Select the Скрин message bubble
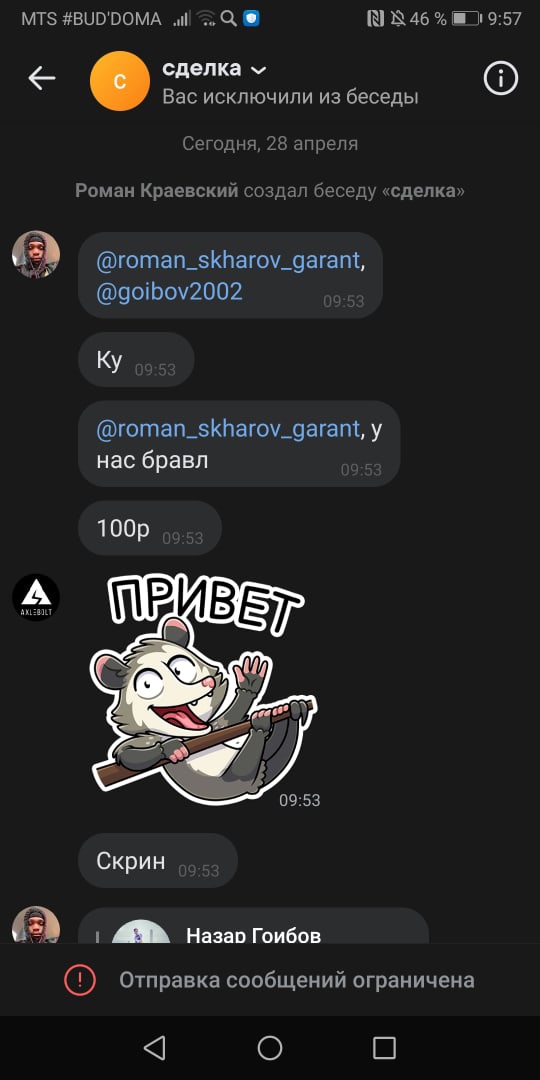This screenshot has height=1080, width=540. (158, 861)
